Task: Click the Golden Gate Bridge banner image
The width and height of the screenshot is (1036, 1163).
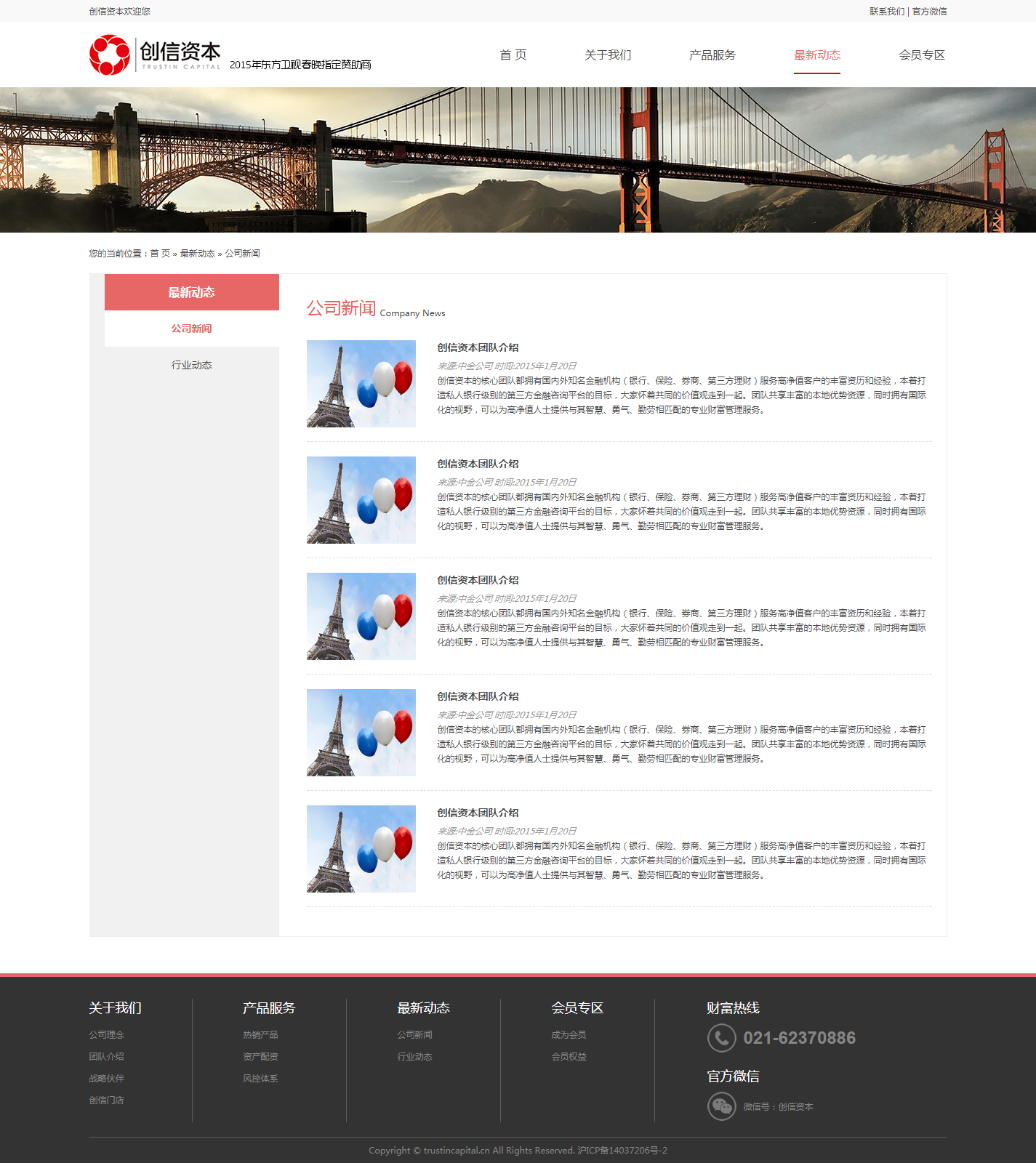Action: (518, 160)
